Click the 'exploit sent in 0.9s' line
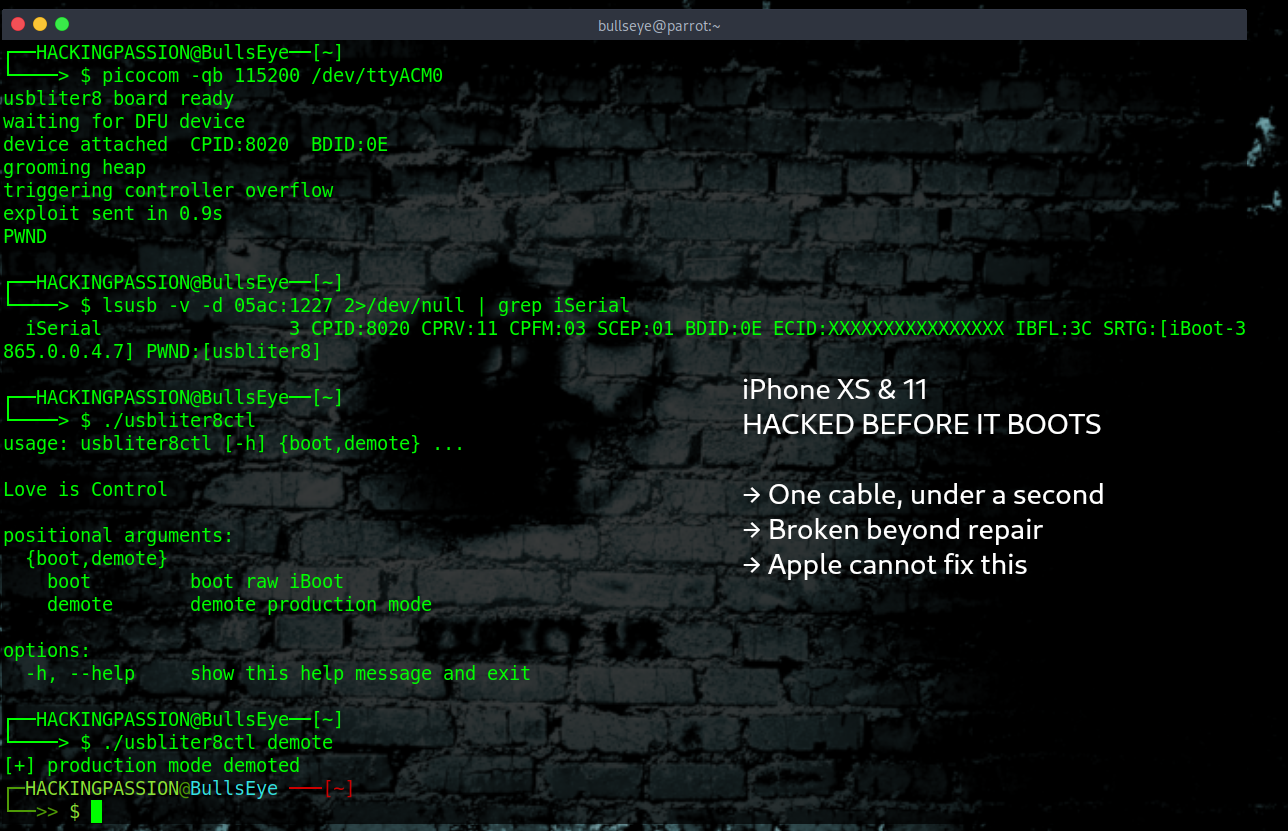This screenshot has width=1288, height=831. tap(113, 214)
